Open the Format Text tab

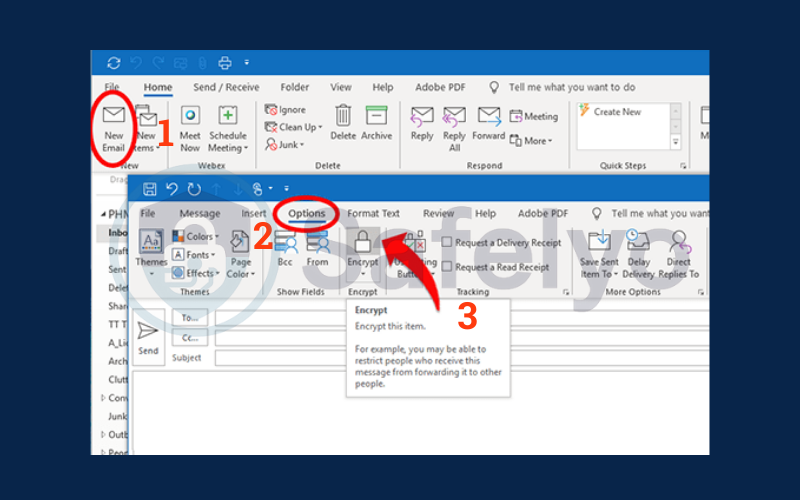(x=373, y=213)
